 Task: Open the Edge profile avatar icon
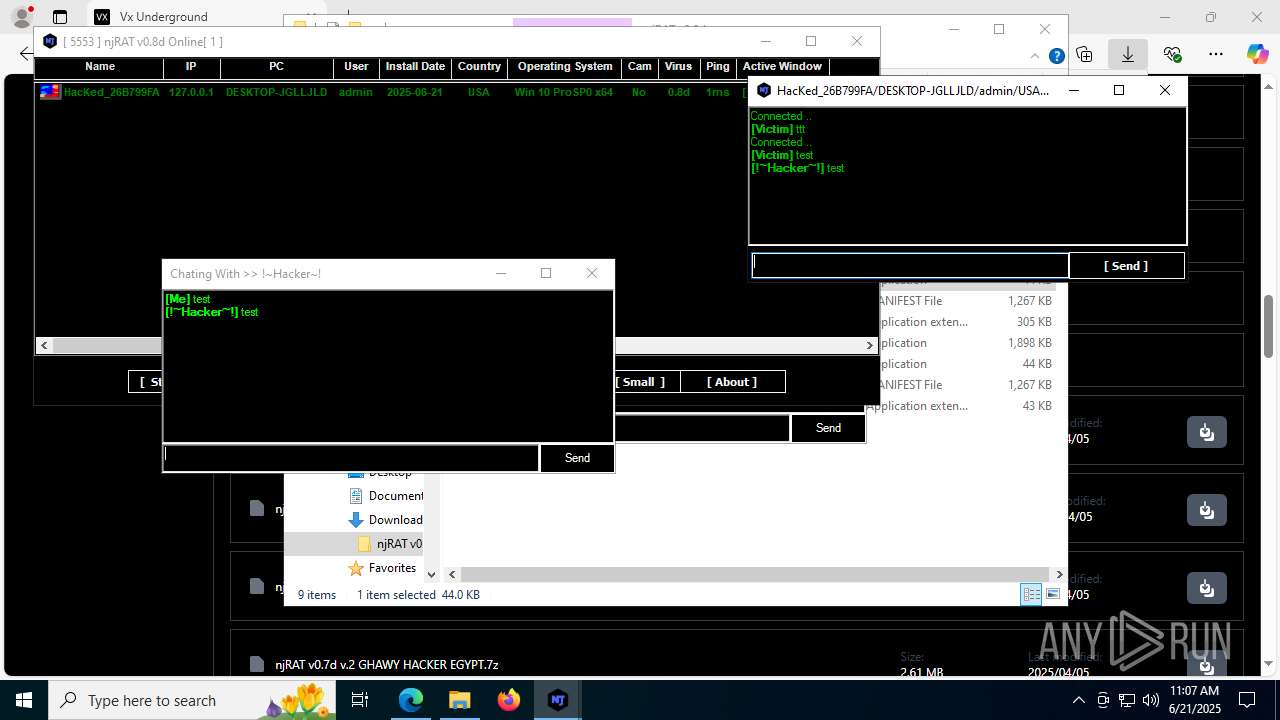[21, 17]
